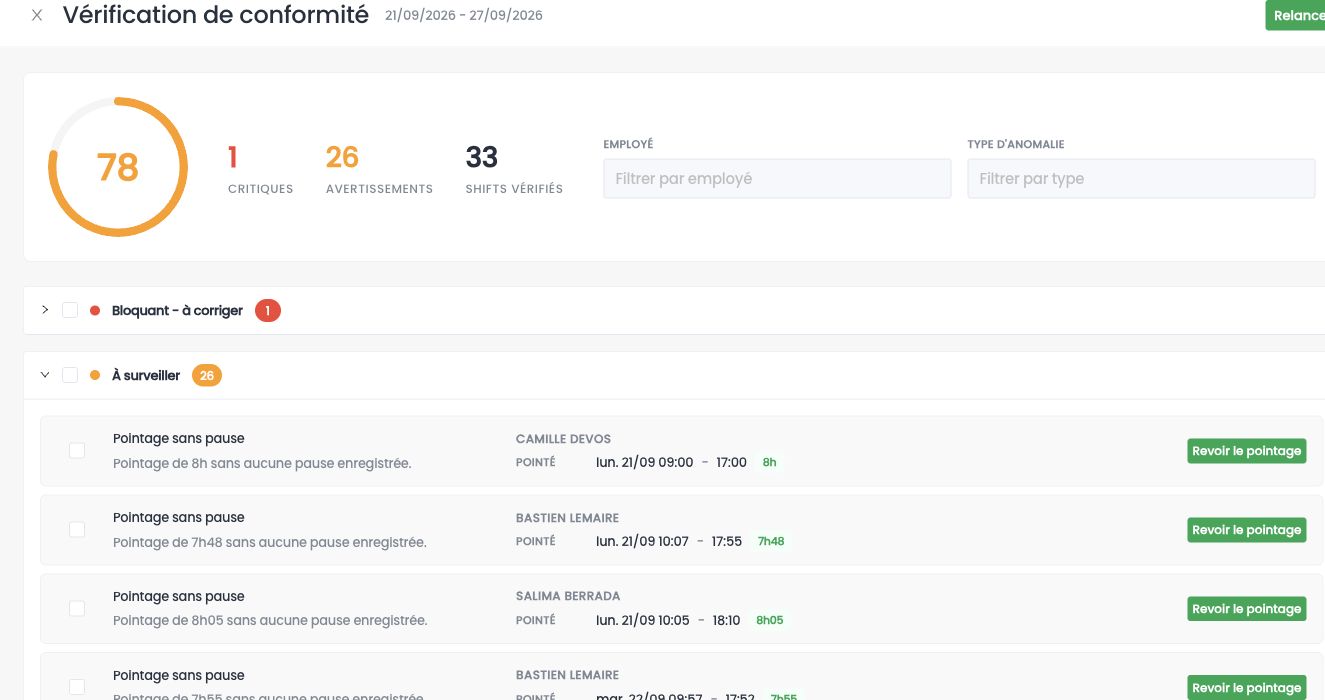
Task: Open the Filtrer par type filter
Action: pyautogui.click(x=1141, y=179)
